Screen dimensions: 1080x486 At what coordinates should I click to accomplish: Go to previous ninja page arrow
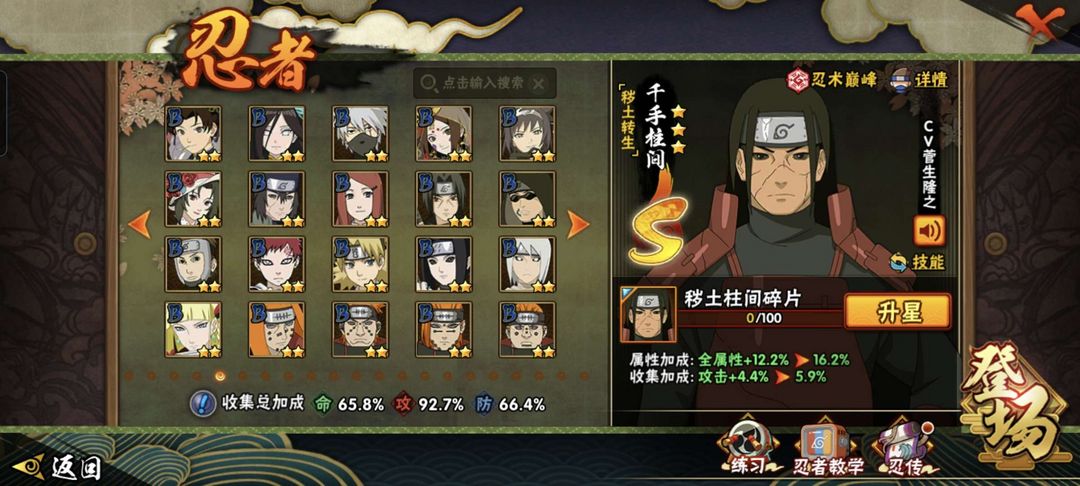point(139,224)
